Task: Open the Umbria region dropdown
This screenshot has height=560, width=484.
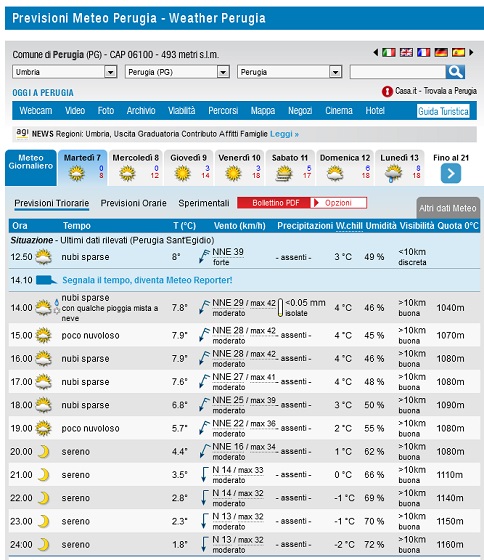Action: 65,72
